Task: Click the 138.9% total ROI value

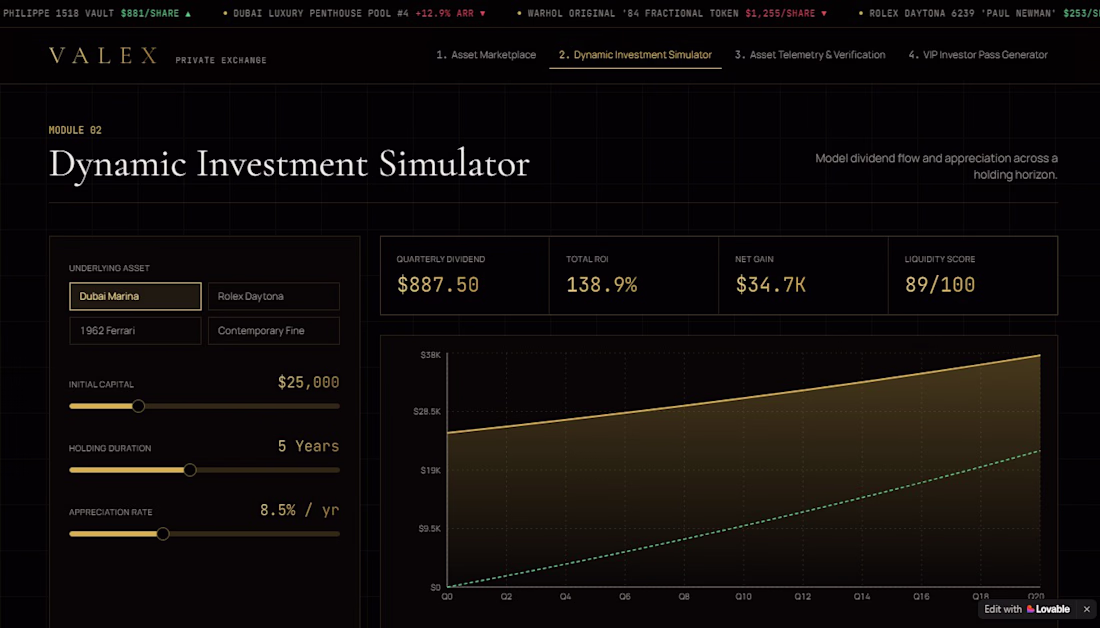Action: [x=602, y=285]
